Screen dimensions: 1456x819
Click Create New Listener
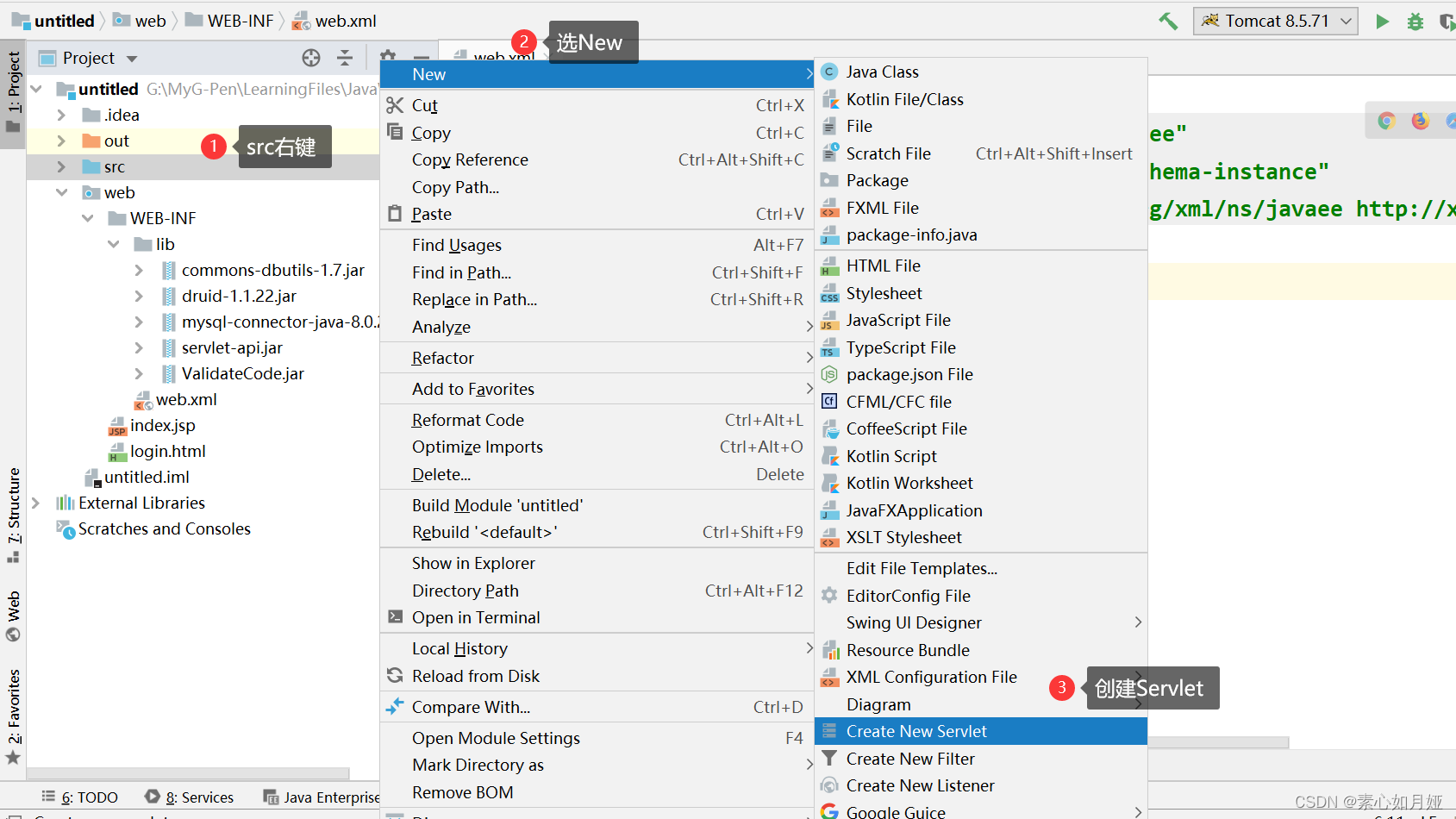[981, 785]
